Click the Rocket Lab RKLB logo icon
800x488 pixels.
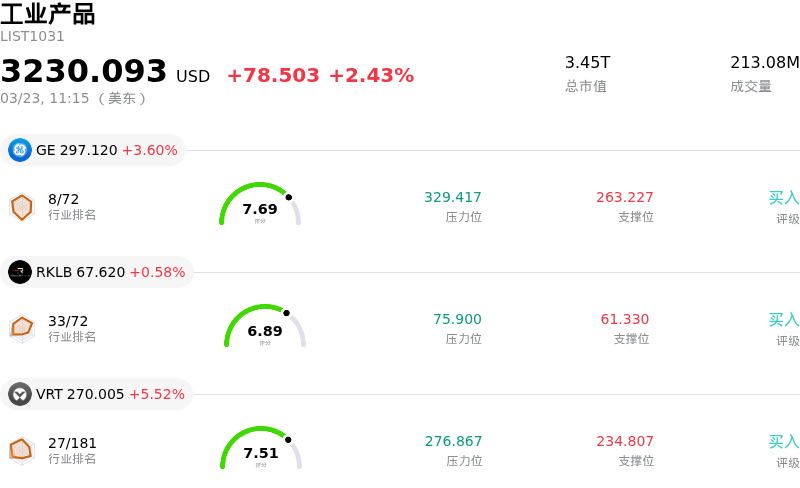(x=20, y=272)
